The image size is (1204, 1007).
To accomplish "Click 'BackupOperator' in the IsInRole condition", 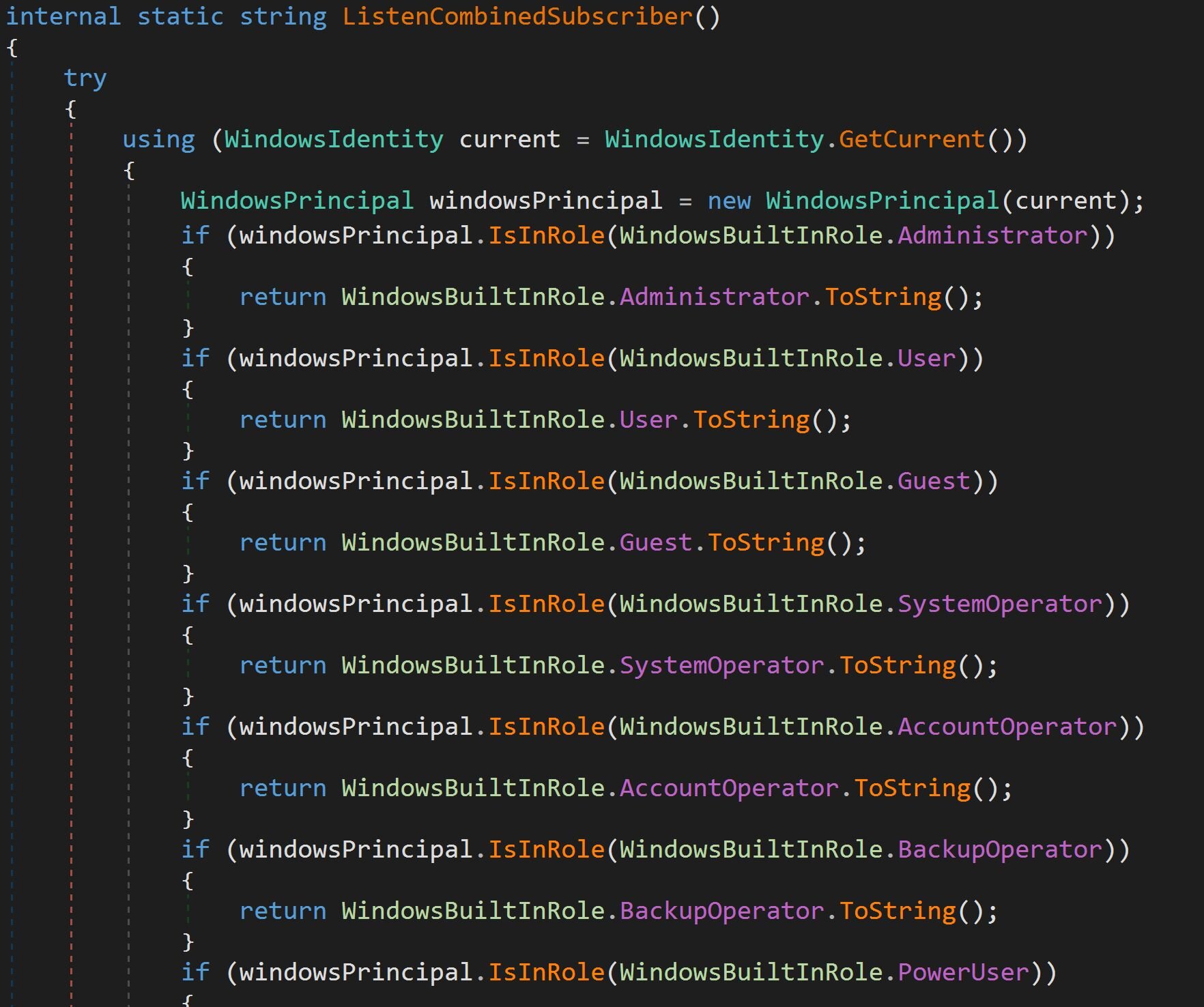I will (1000, 850).
